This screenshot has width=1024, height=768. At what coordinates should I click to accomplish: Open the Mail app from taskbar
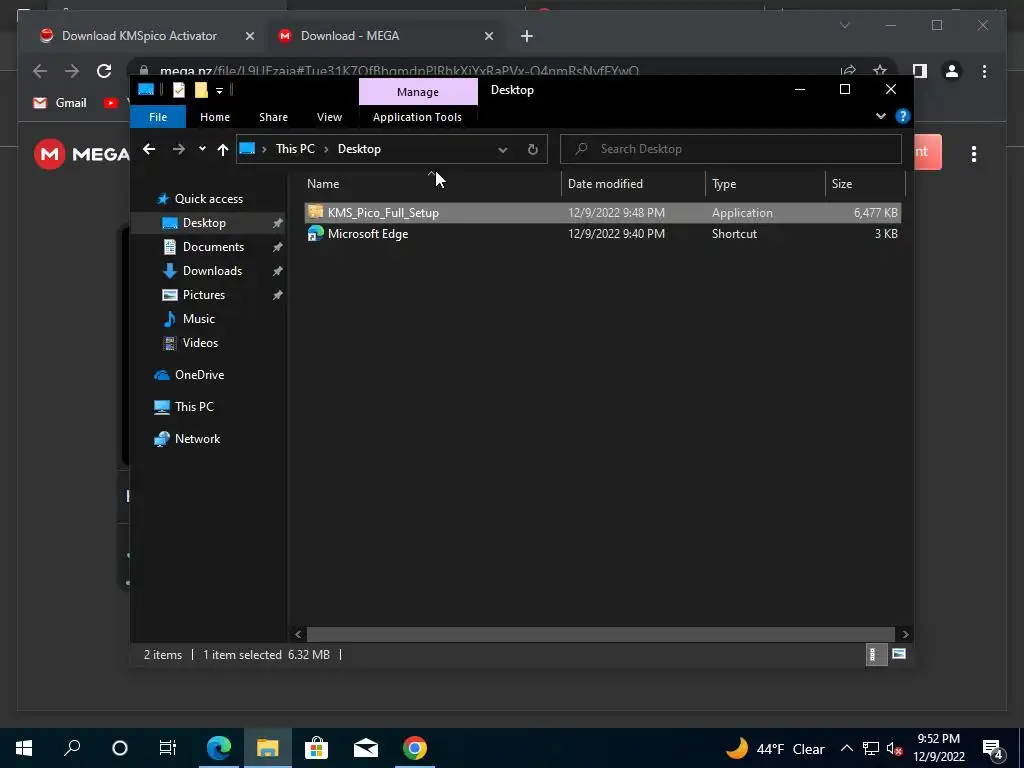tap(366, 748)
